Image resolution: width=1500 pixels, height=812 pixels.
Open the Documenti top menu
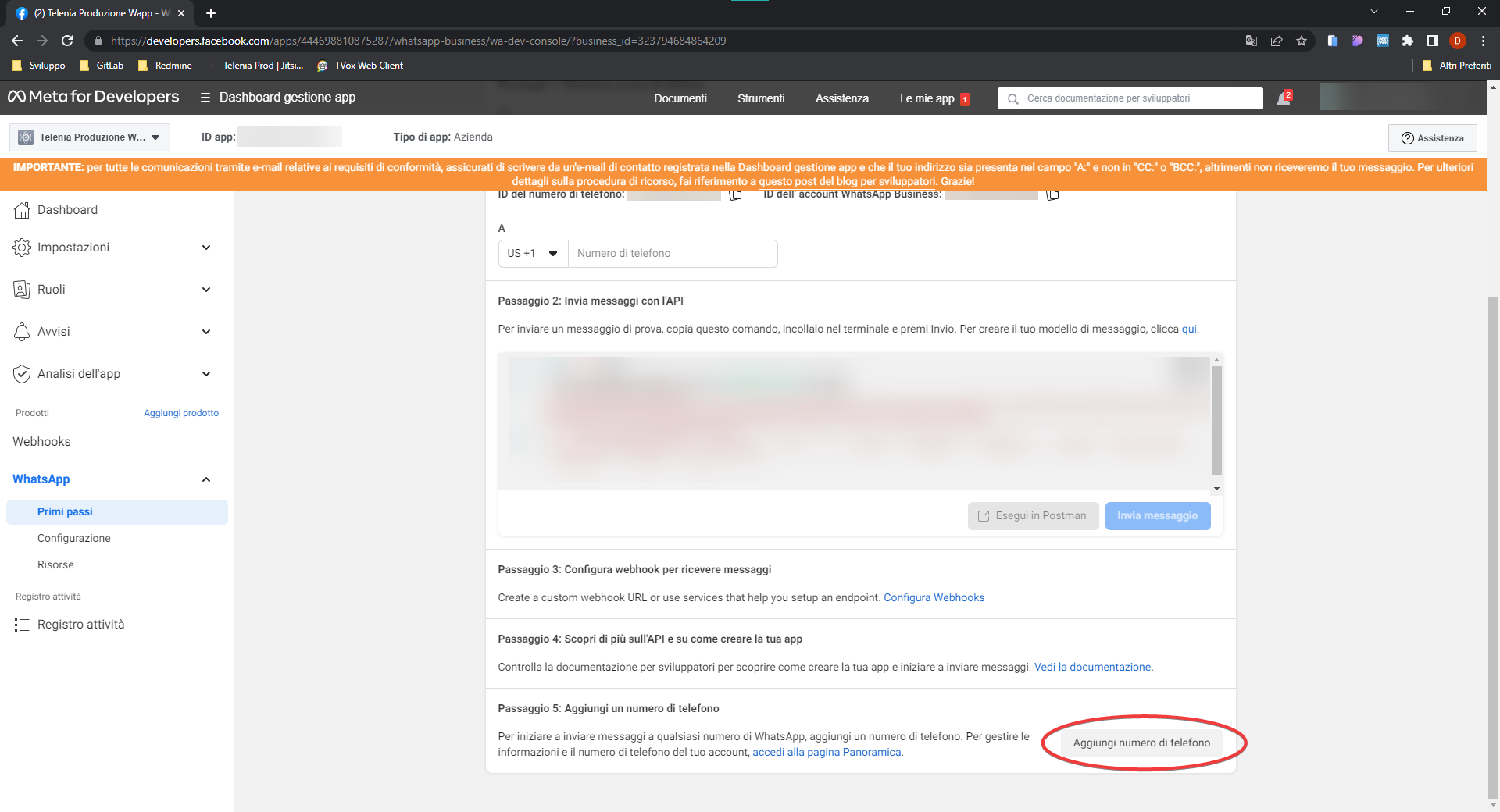click(680, 98)
